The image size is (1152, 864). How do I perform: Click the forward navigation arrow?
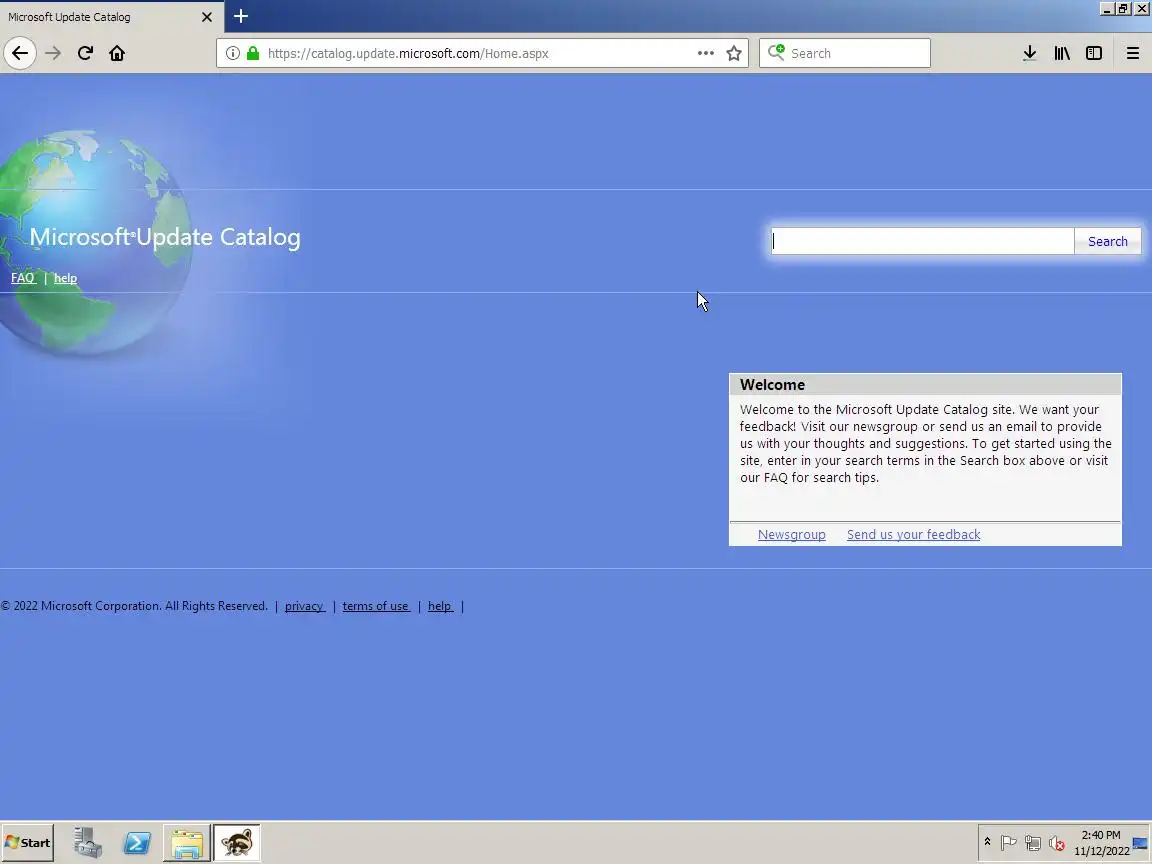tap(53, 53)
